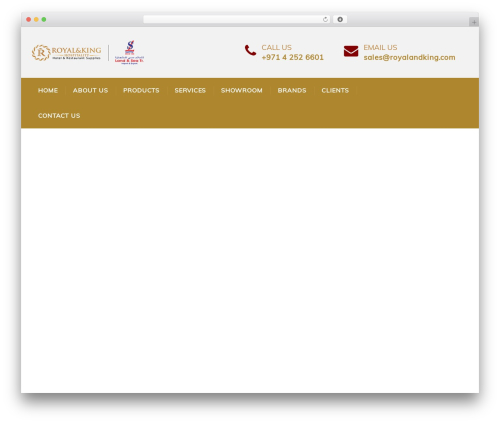Select Services in navigation bar
Image resolution: width=500 pixels, height=423 pixels.
[190, 90]
